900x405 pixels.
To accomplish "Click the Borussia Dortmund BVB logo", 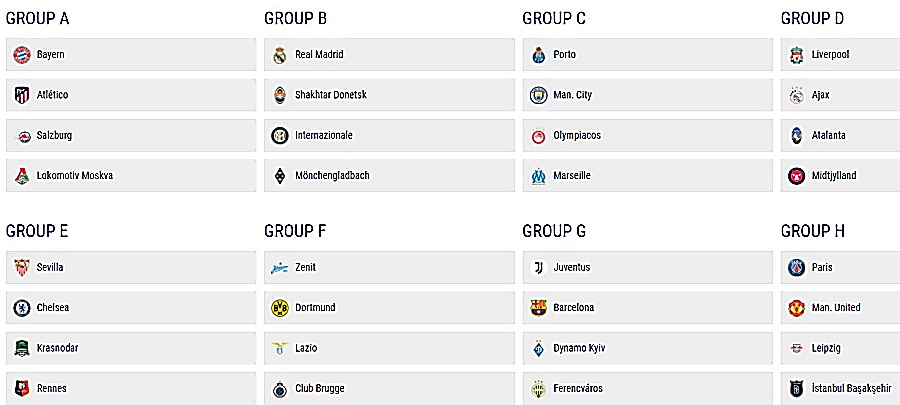I will click(280, 308).
